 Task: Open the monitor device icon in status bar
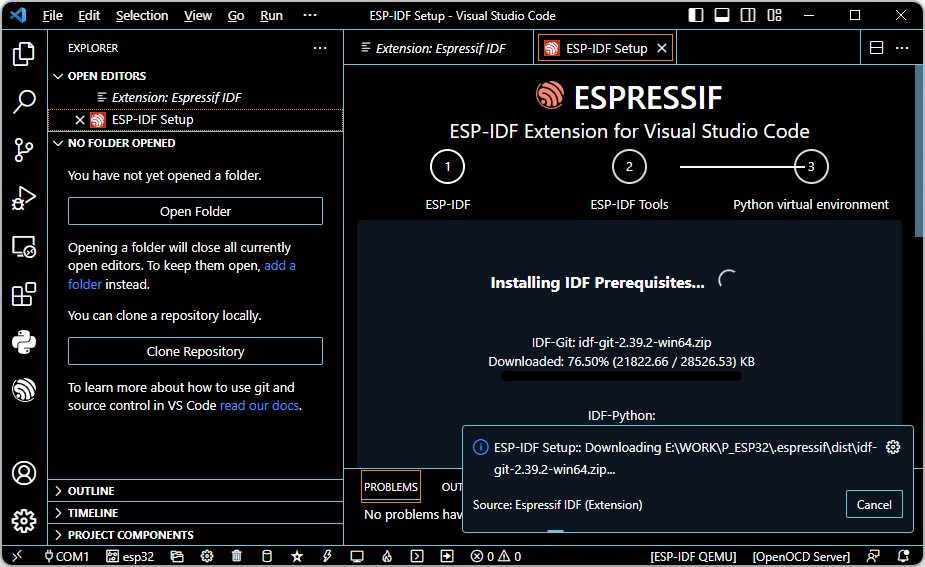click(357, 556)
